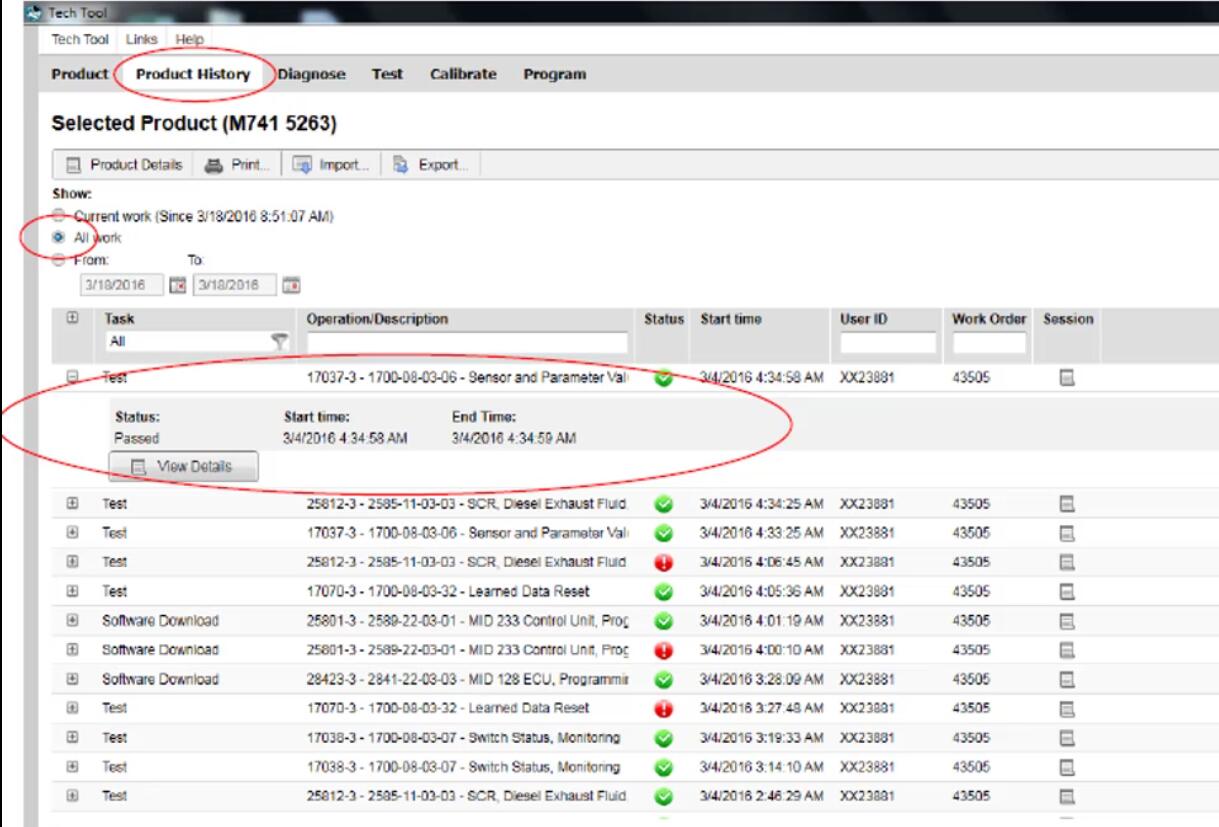Open the Links menu
1219x827 pixels.
(x=141, y=39)
